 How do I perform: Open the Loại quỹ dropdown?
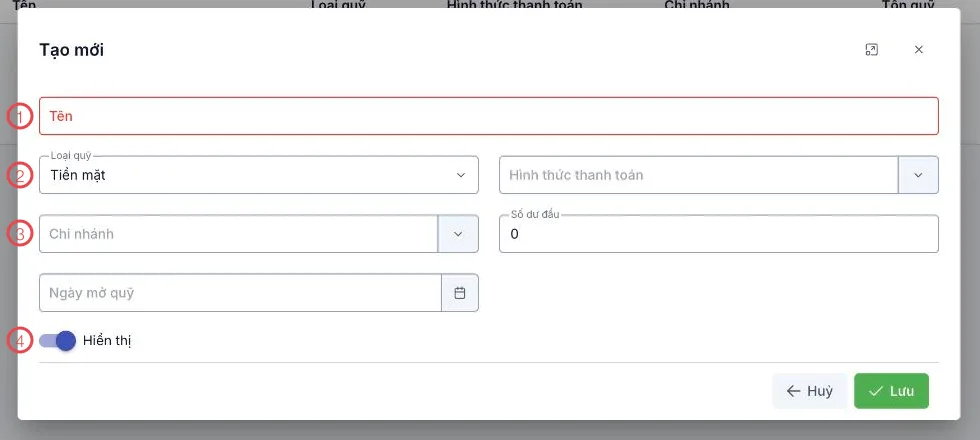click(259, 175)
